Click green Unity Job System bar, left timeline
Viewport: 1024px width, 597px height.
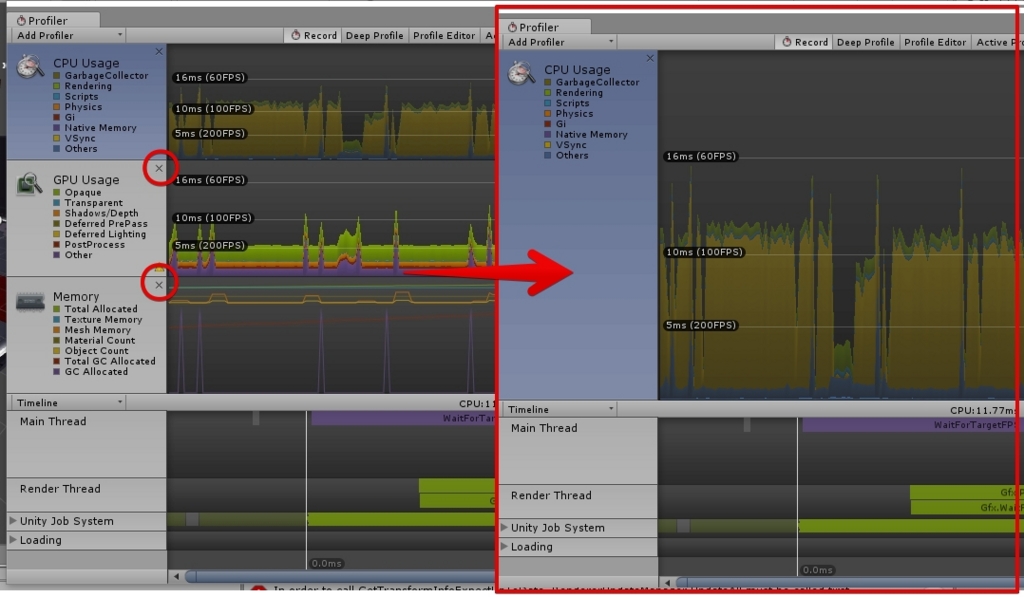(400, 519)
